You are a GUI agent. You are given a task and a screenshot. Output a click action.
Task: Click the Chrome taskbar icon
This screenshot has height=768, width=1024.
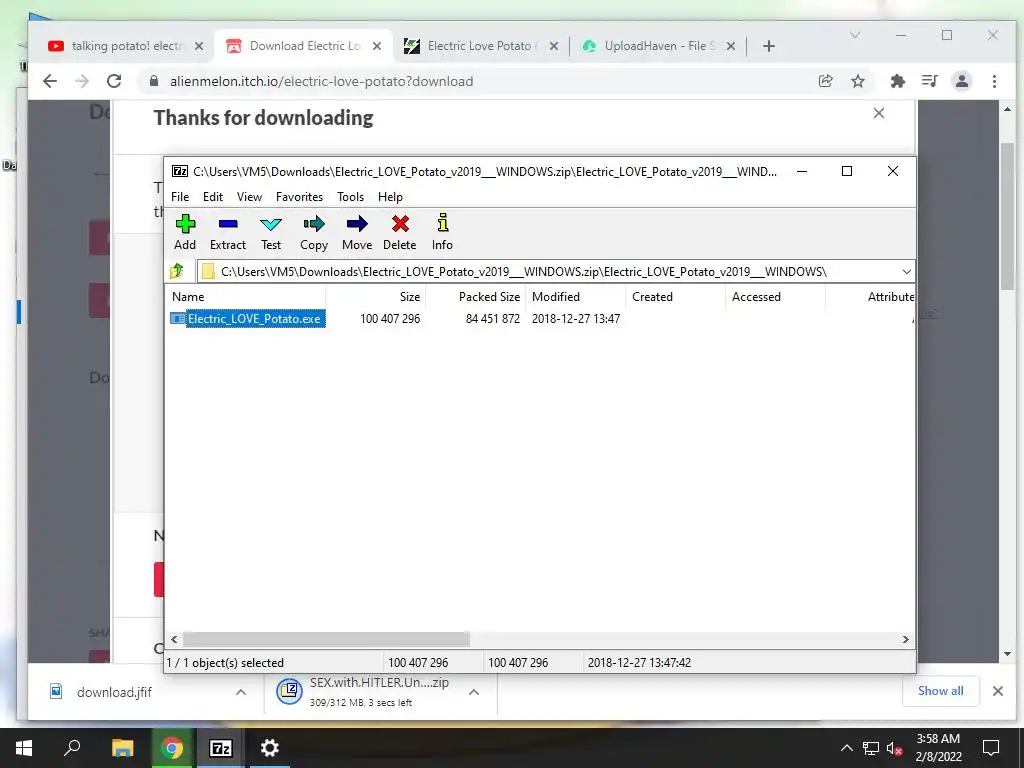pos(172,748)
